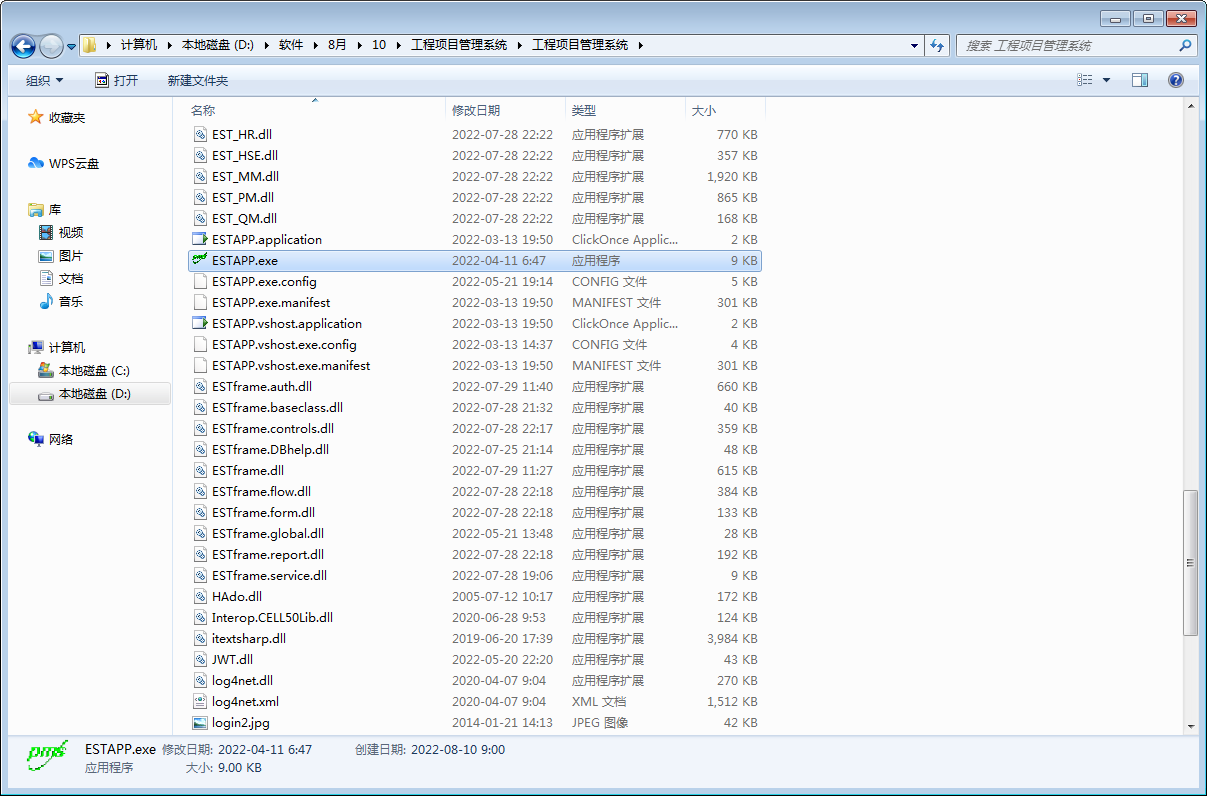The height and width of the screenshot is (796, 1207).
Task: Click the Back navigation arrow button
Action: tap(24, 46)
